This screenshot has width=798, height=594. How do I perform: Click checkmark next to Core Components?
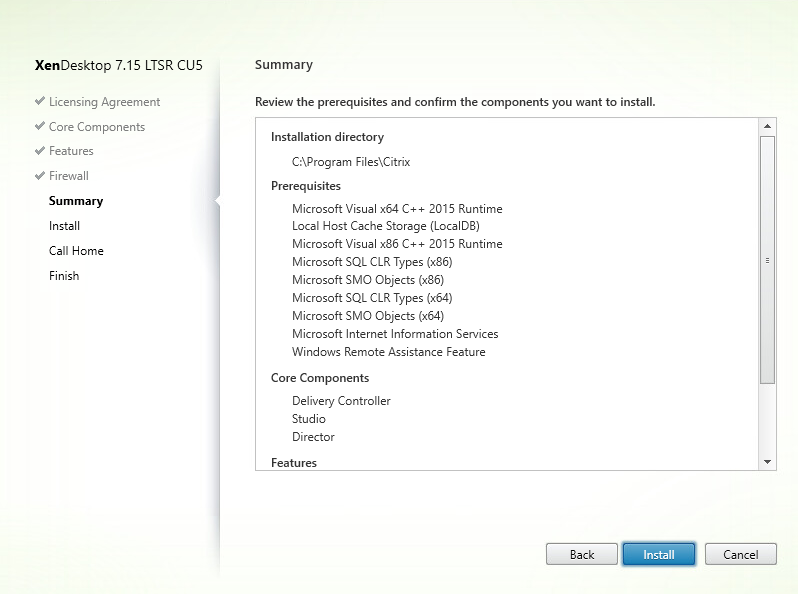tap(40, 126)
